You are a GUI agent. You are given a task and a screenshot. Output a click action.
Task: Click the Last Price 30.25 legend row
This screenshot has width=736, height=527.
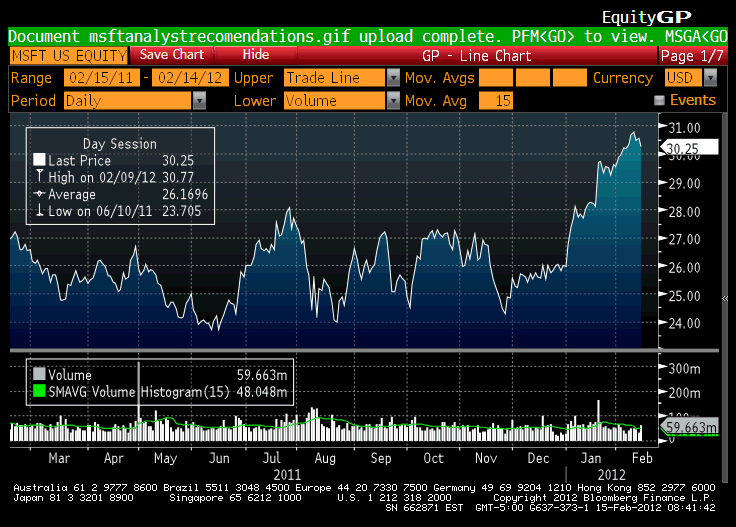(x=114, y=160)
